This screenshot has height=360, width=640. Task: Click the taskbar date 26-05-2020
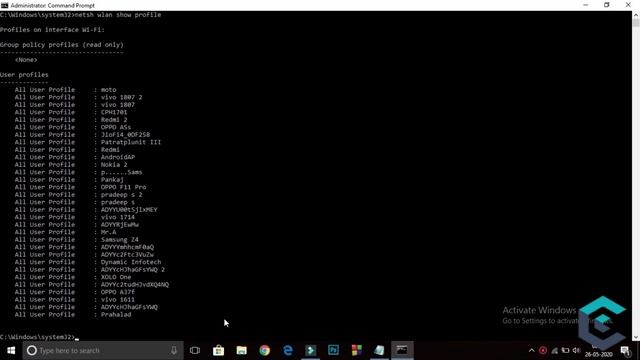click(598, 354)
